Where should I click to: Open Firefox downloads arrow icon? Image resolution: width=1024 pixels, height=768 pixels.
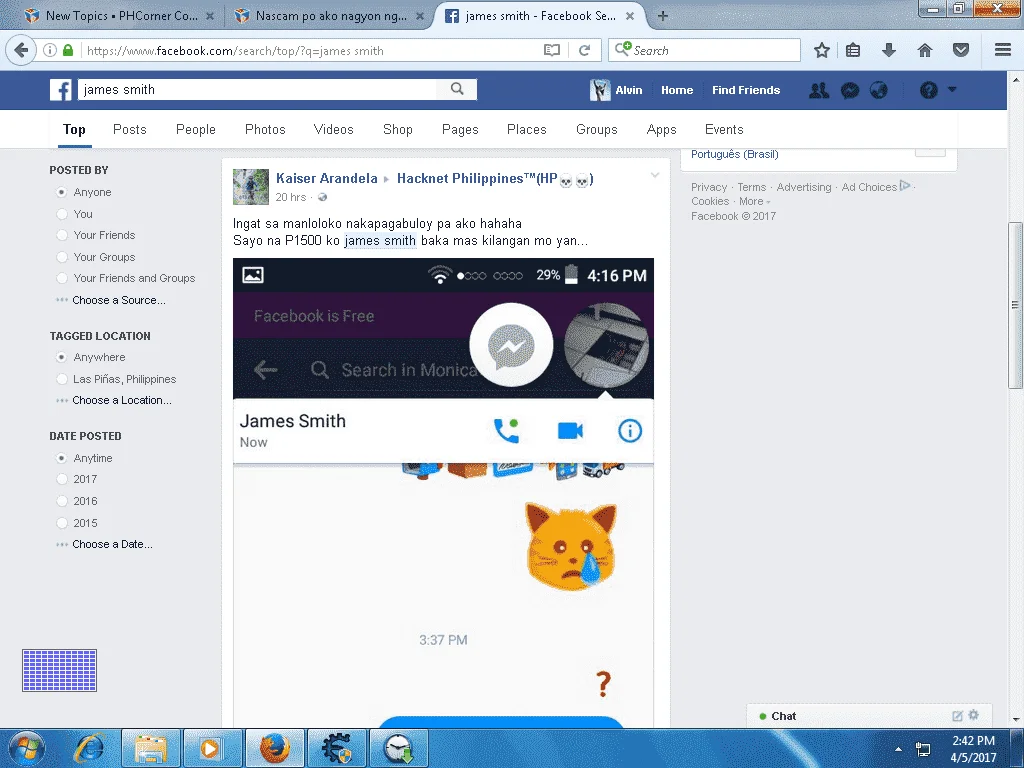click(x=889, y=50)
